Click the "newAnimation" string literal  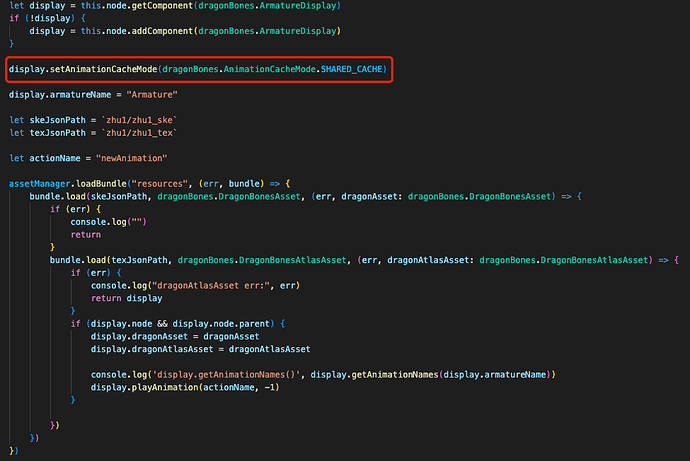point(132,158)
